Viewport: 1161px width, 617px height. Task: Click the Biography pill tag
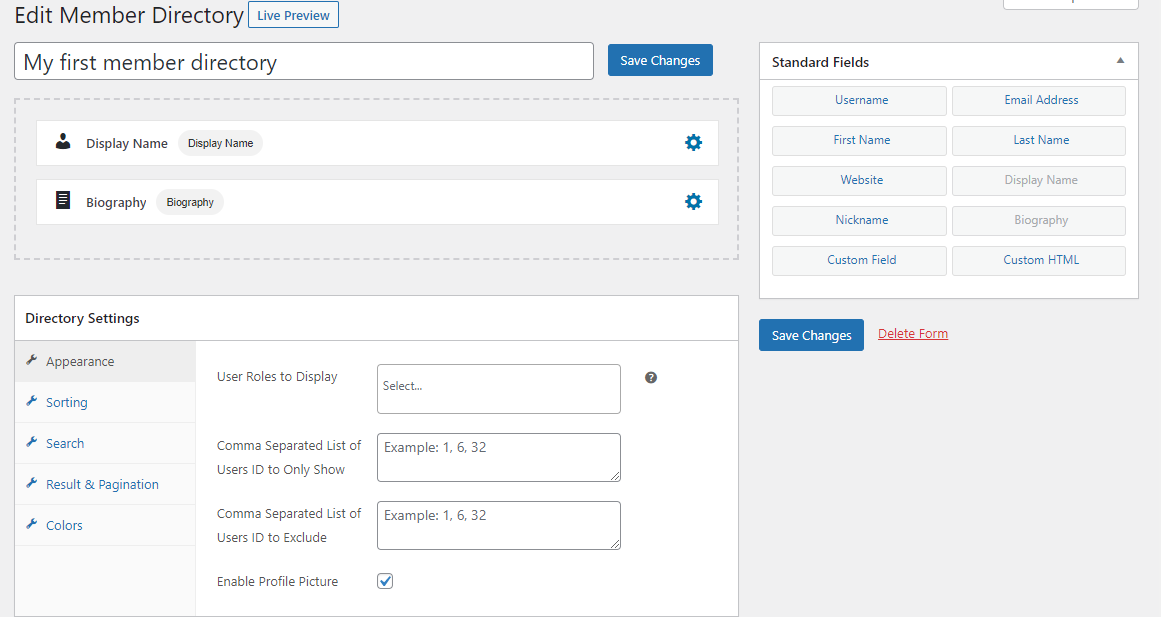point(190,202)
